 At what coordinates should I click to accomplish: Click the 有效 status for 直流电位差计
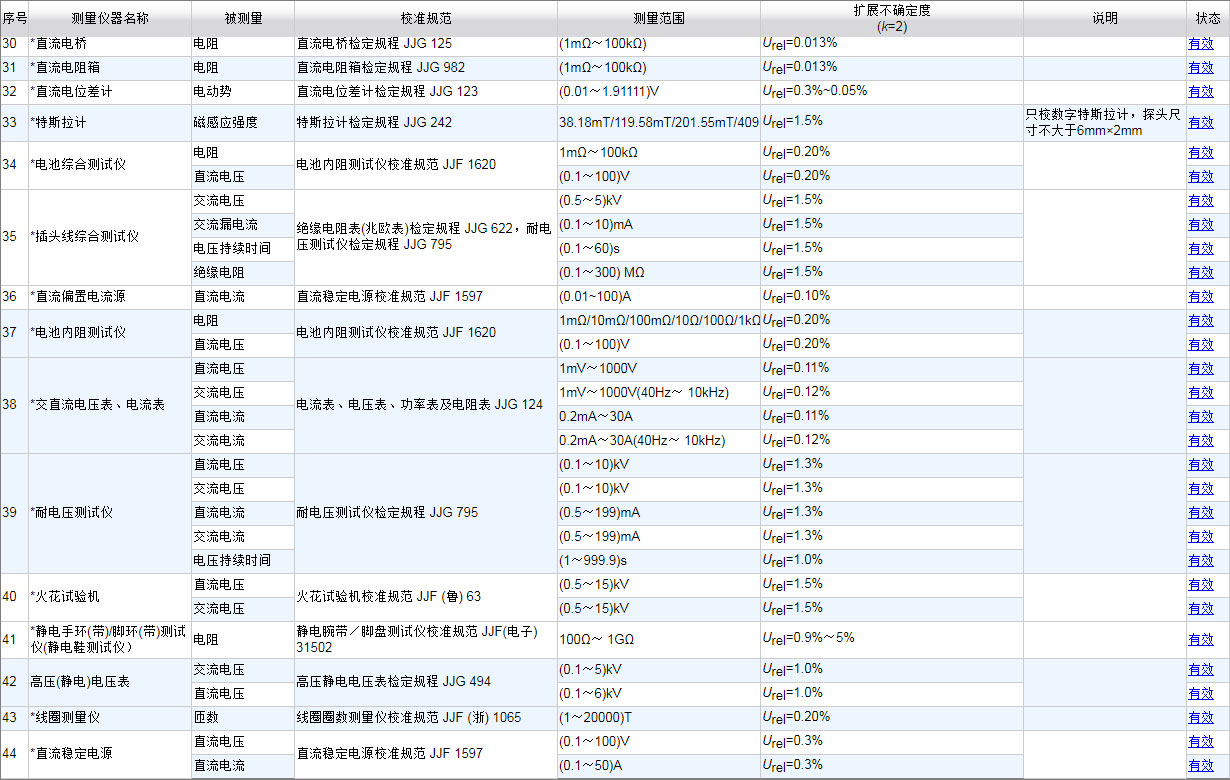(1200, 92)
